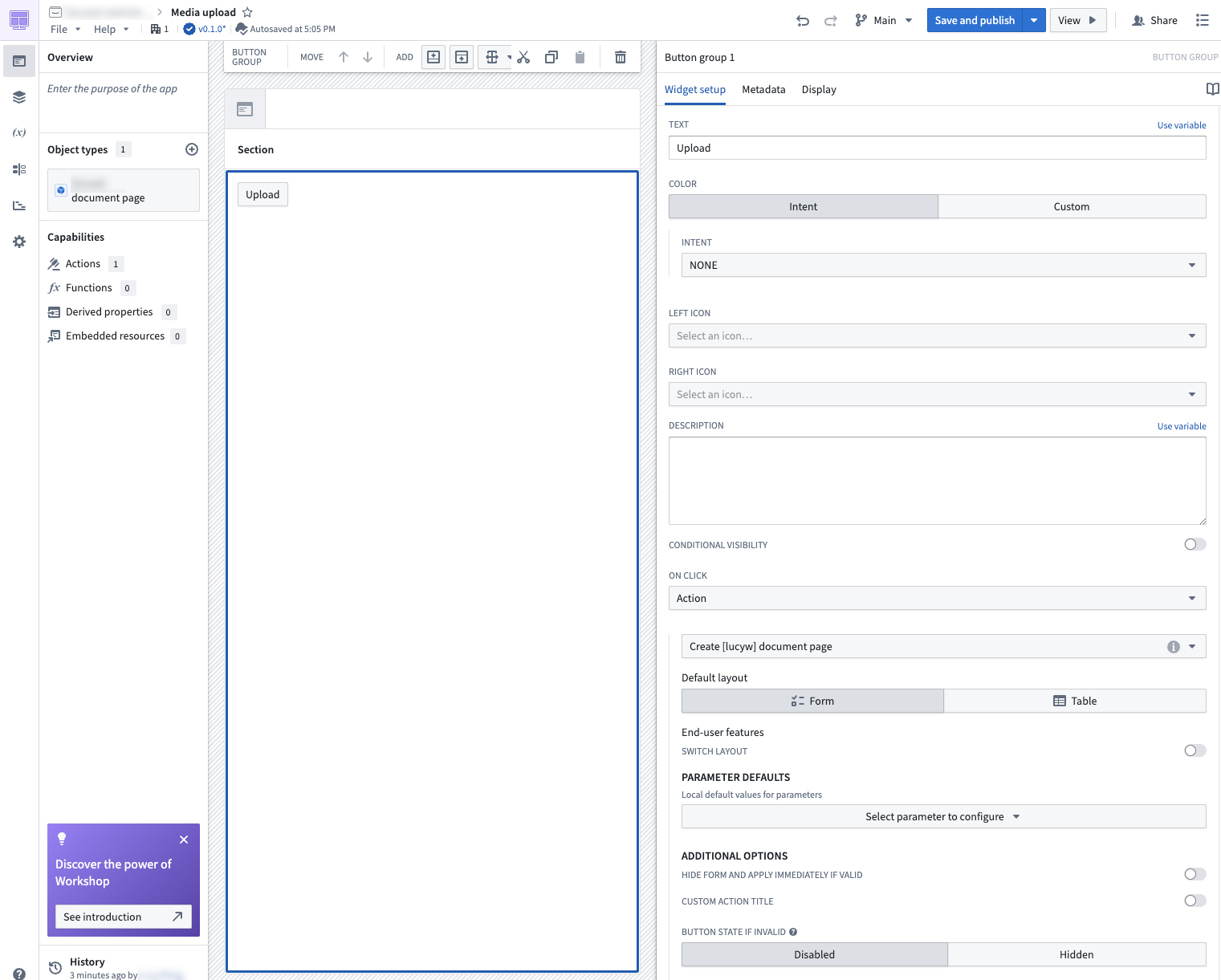
Task: Expand the Select Parameter to Configure dropdown
Action: click(943, 816)
